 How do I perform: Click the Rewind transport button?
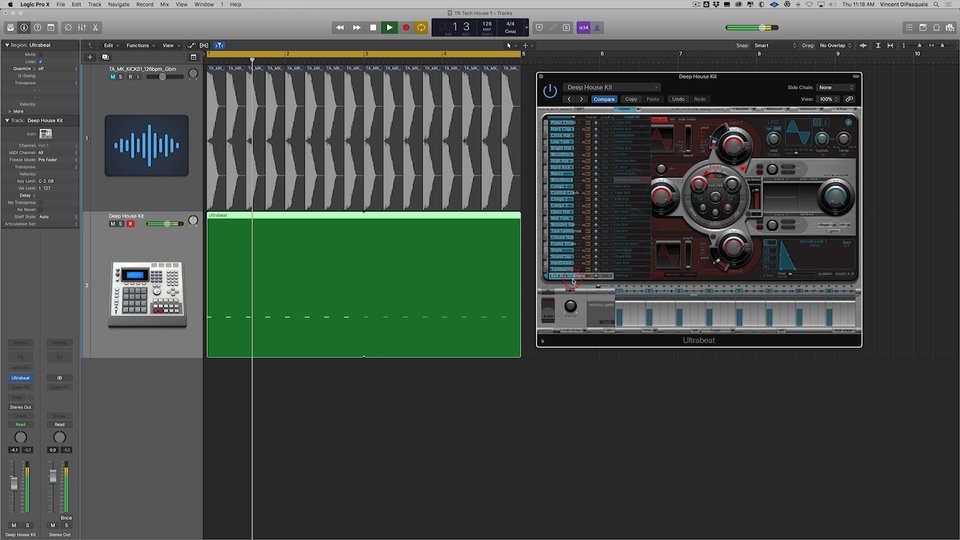point(340,28)
